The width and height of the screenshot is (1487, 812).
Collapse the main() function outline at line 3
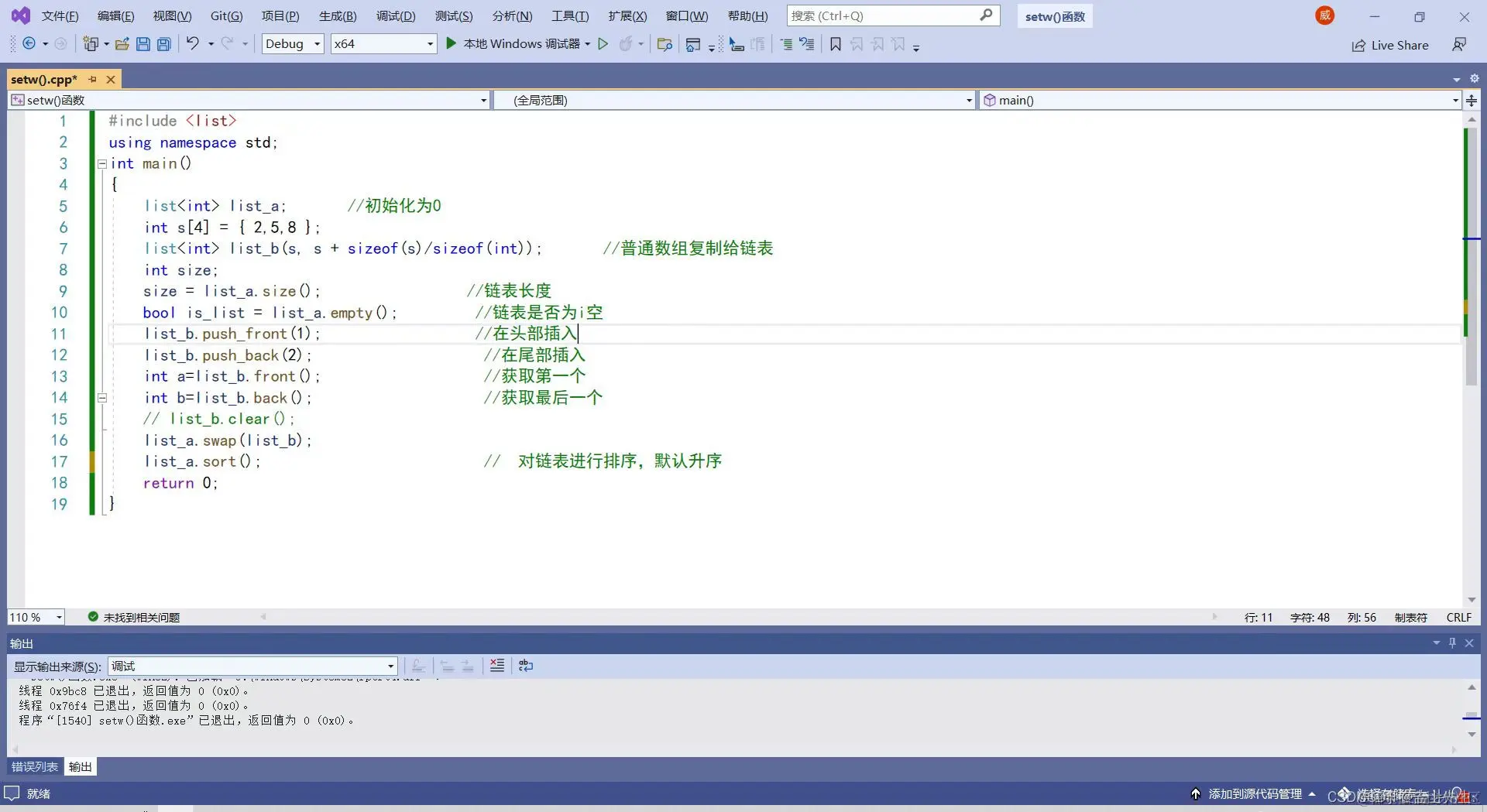[x=101, y=163]
